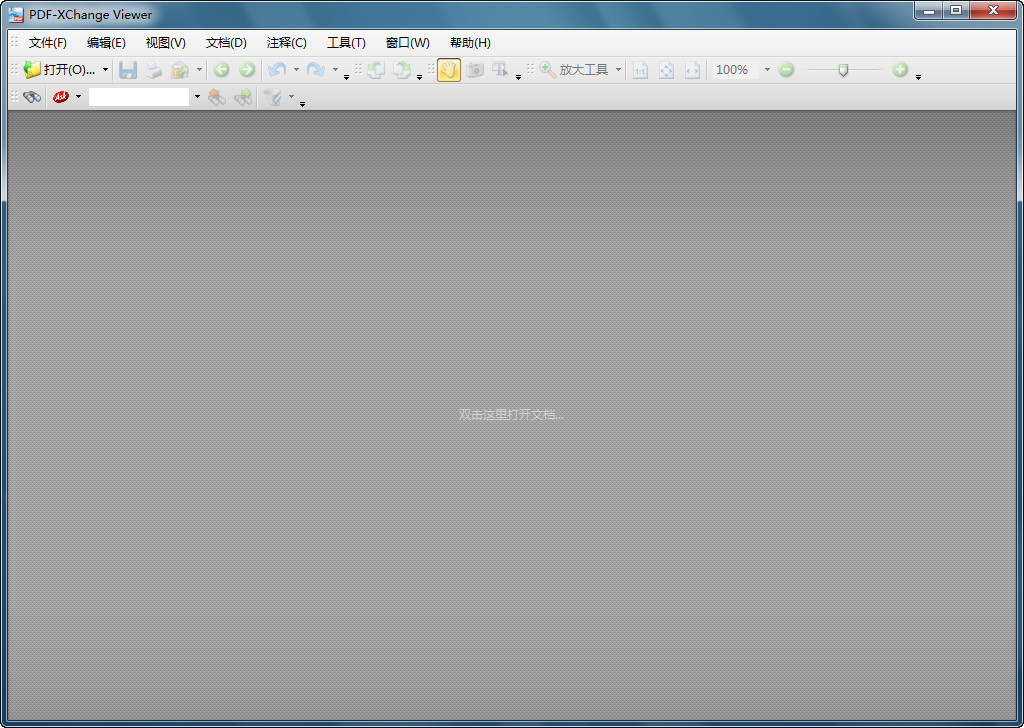The width and height of the screenshot is (1024, 728).
Task: Open the 文档(D) menu
Action: click(x=226, y=42)
